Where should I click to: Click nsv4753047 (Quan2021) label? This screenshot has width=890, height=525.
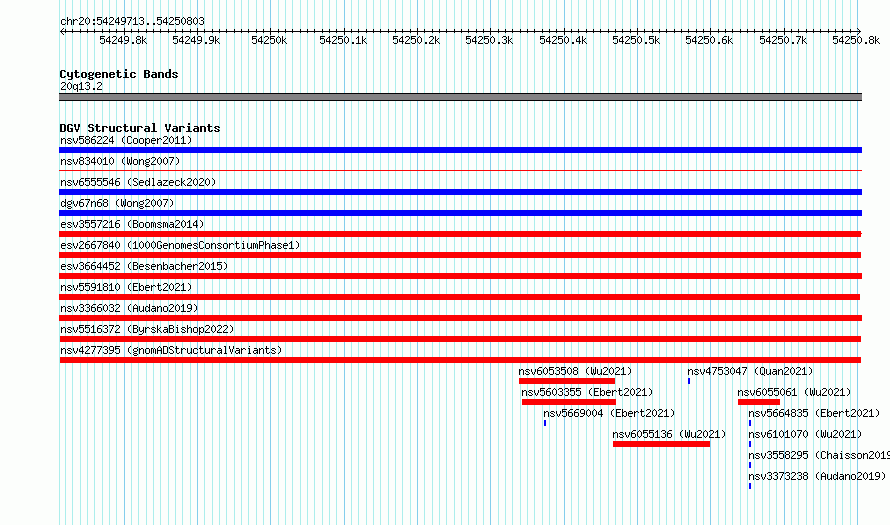(x=750, y=371)
